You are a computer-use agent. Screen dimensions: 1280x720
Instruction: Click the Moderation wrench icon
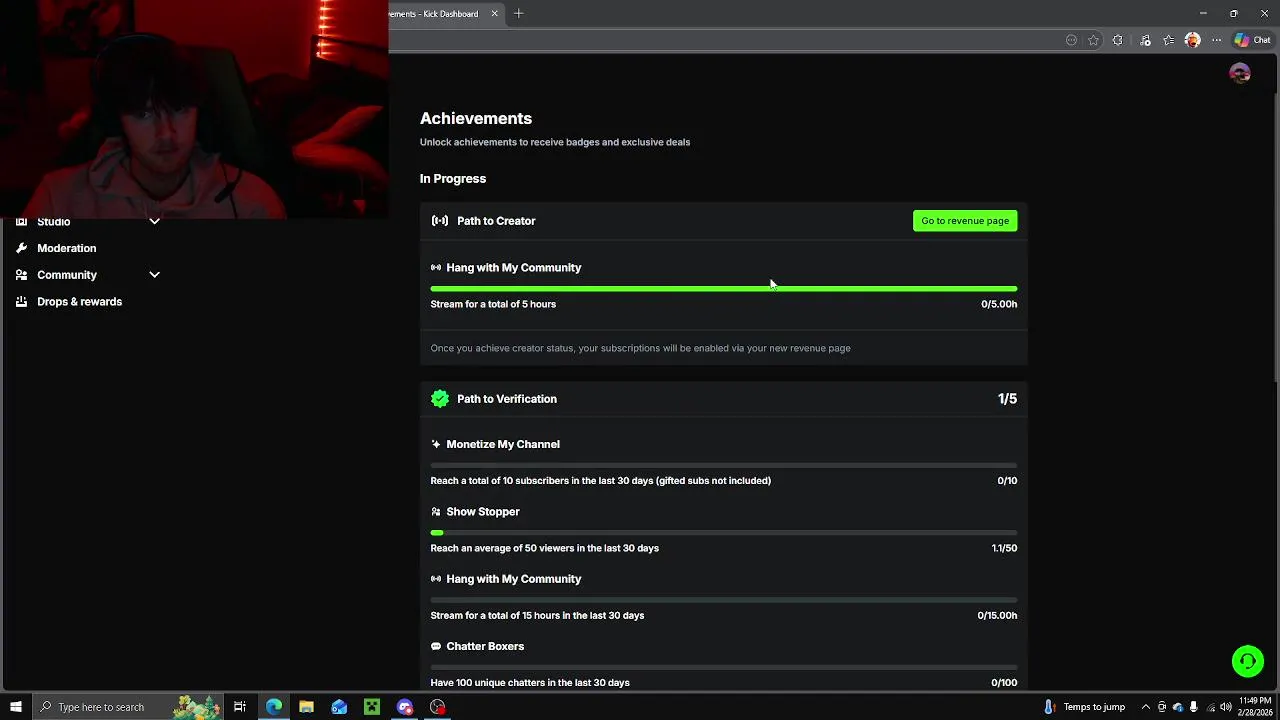click(x=21, y=248)
